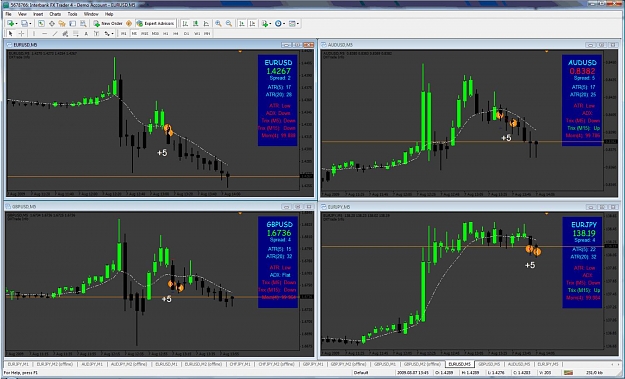625x379 pixels.
Task: Zoom in on the chart
Action: tap(218, 24)
